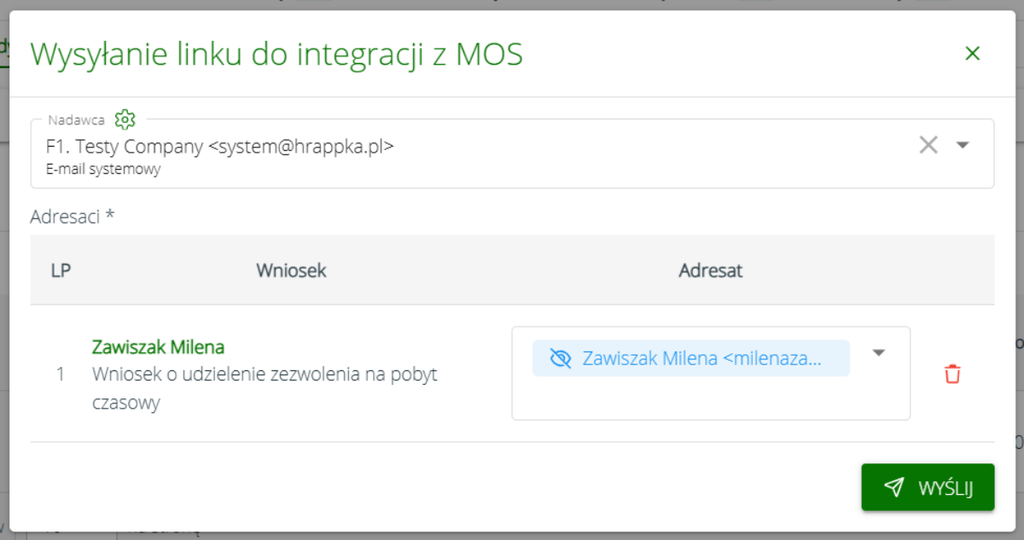Click the Adresat column header

tap(711, 270)
